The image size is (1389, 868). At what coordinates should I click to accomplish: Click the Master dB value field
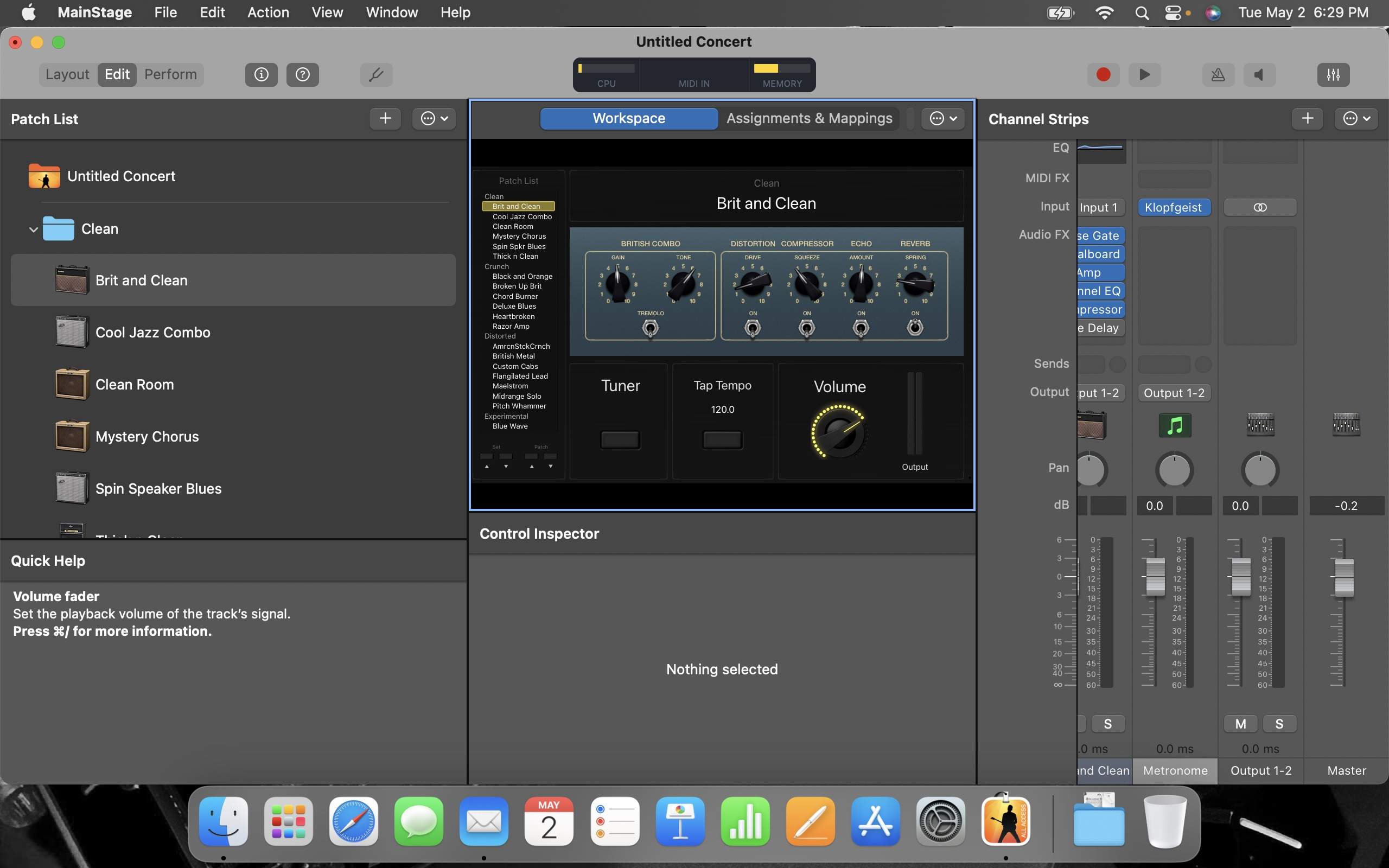[x=1347, y=506]
